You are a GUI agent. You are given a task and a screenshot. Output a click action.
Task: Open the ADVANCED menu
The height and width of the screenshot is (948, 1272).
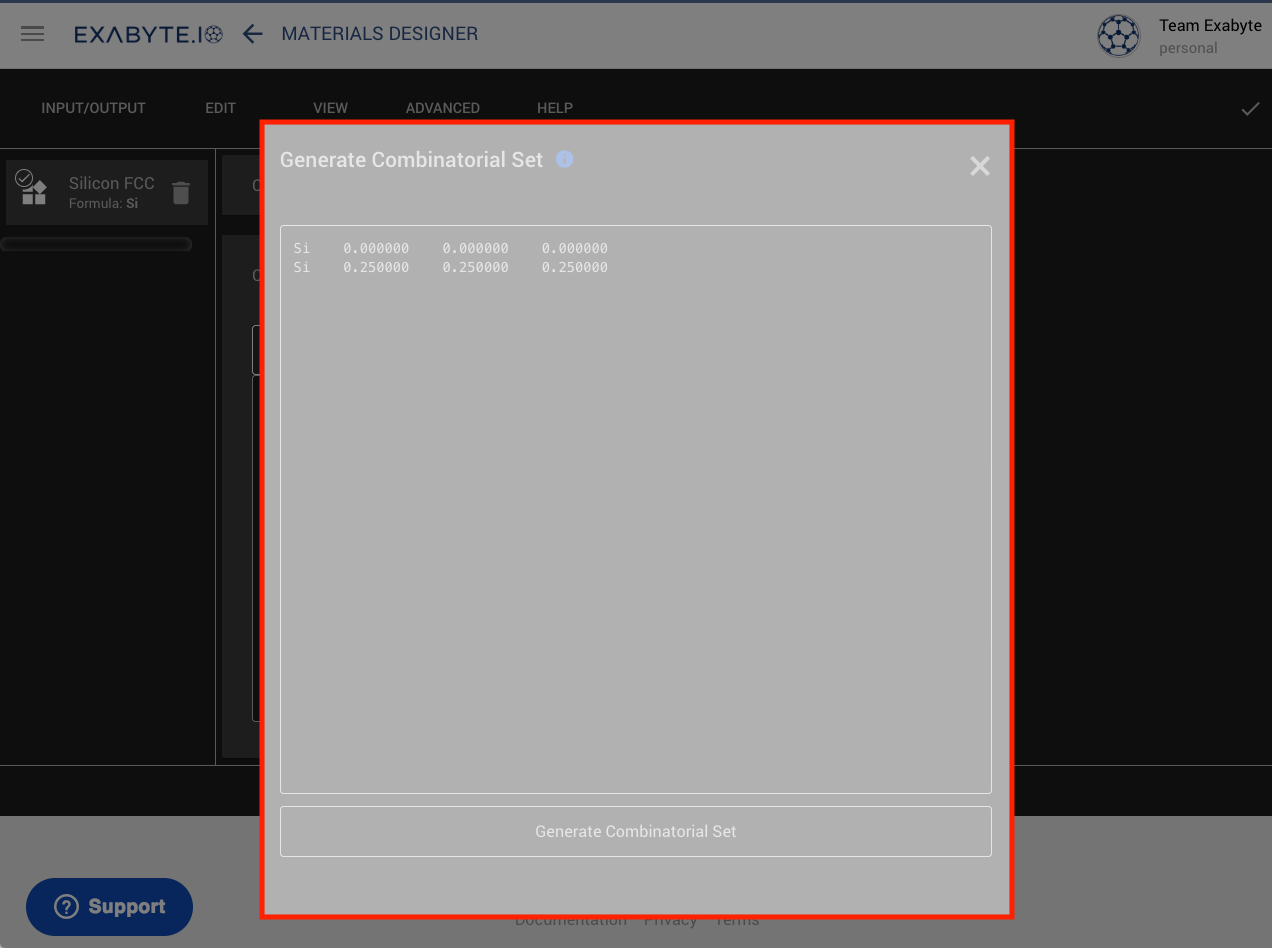pos(442,108)
